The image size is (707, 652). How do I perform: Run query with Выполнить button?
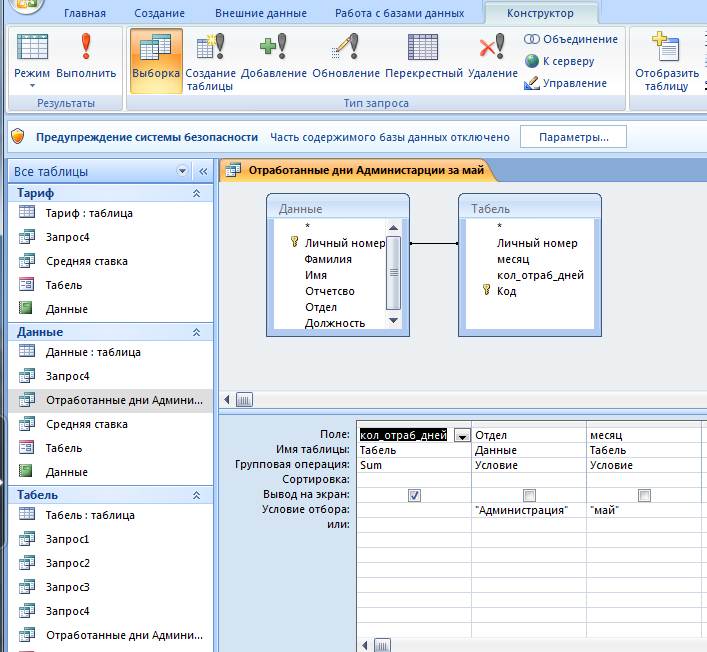[x=86, y=56]
